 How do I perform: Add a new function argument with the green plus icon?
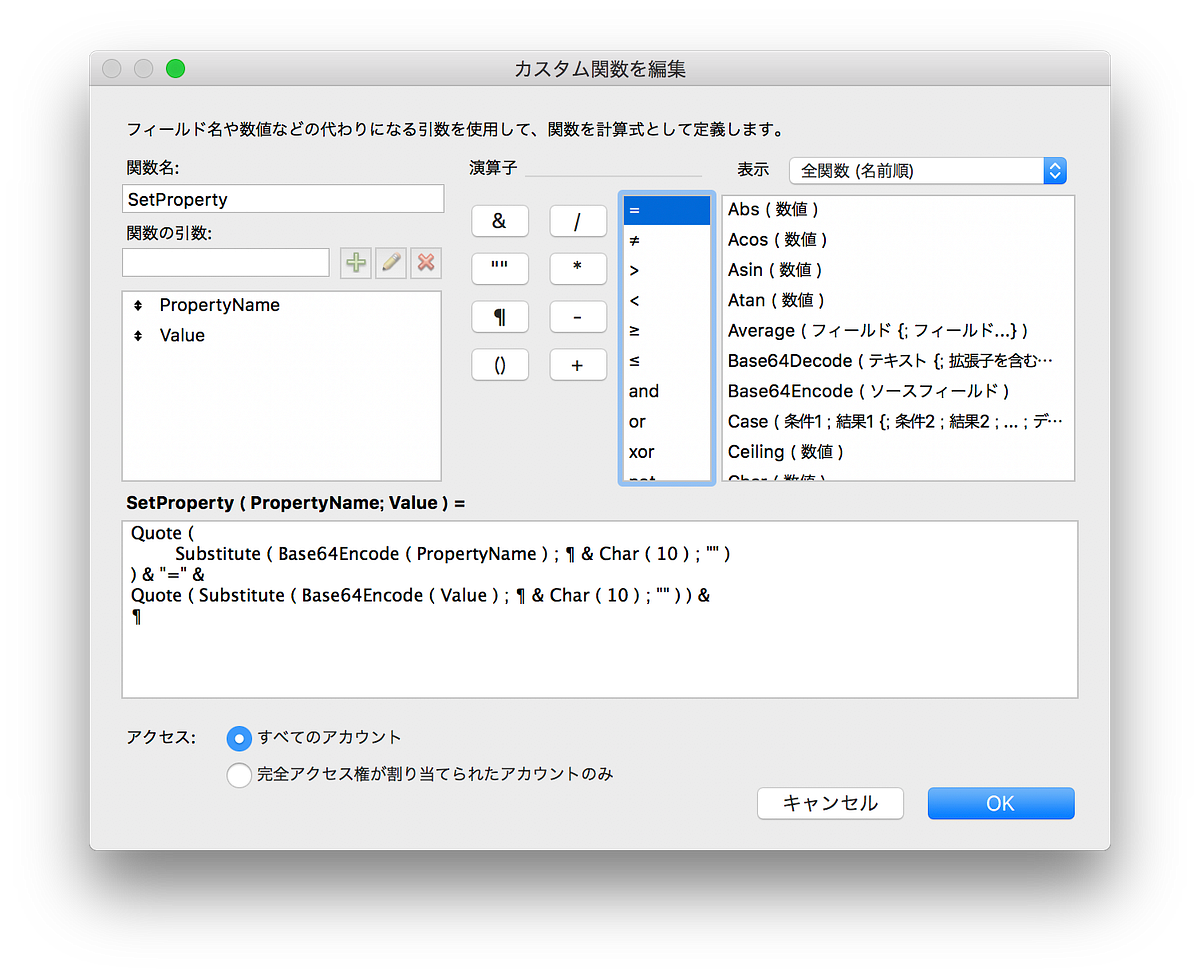point(355,262)
